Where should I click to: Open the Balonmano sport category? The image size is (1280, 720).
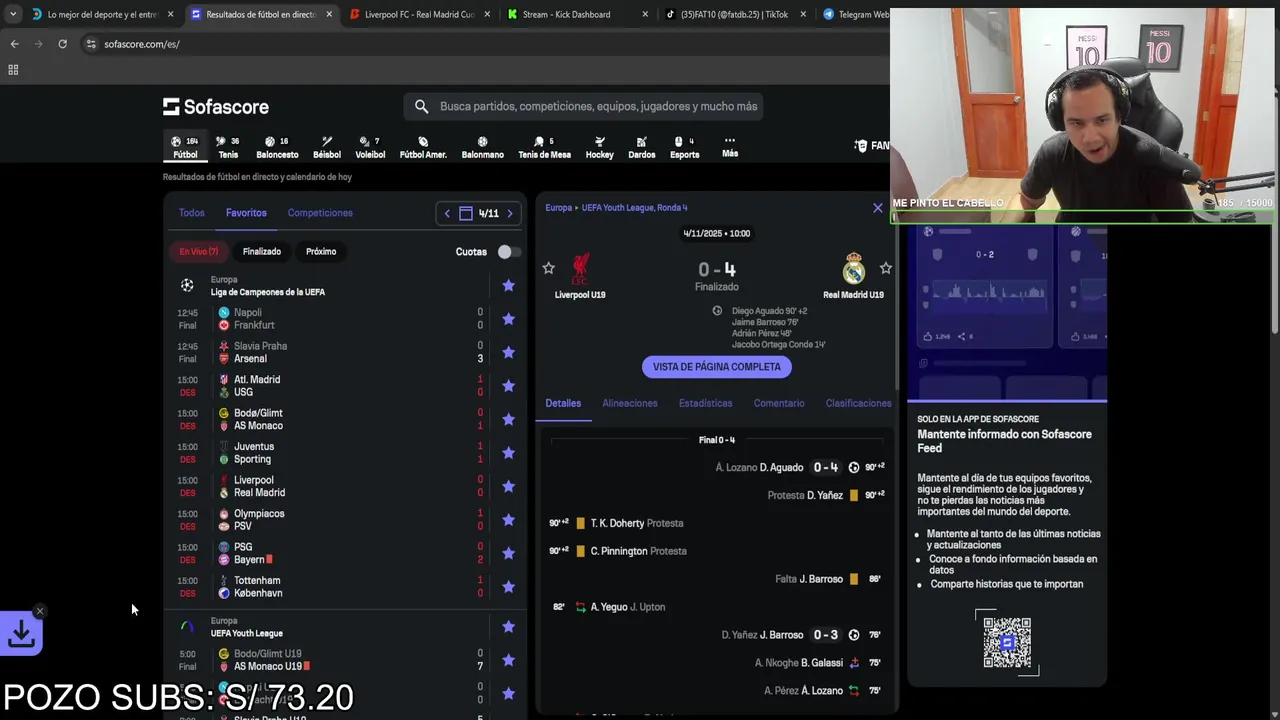pyautogui.click(x=482, y=147)
